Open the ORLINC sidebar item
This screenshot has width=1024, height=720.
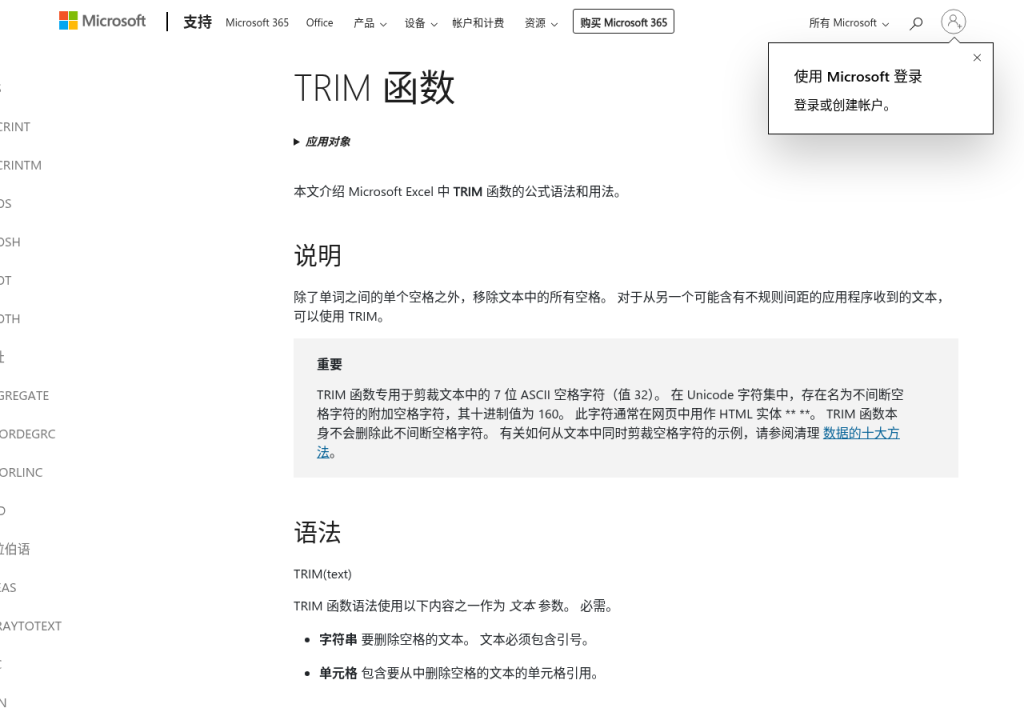click(21, 472)
